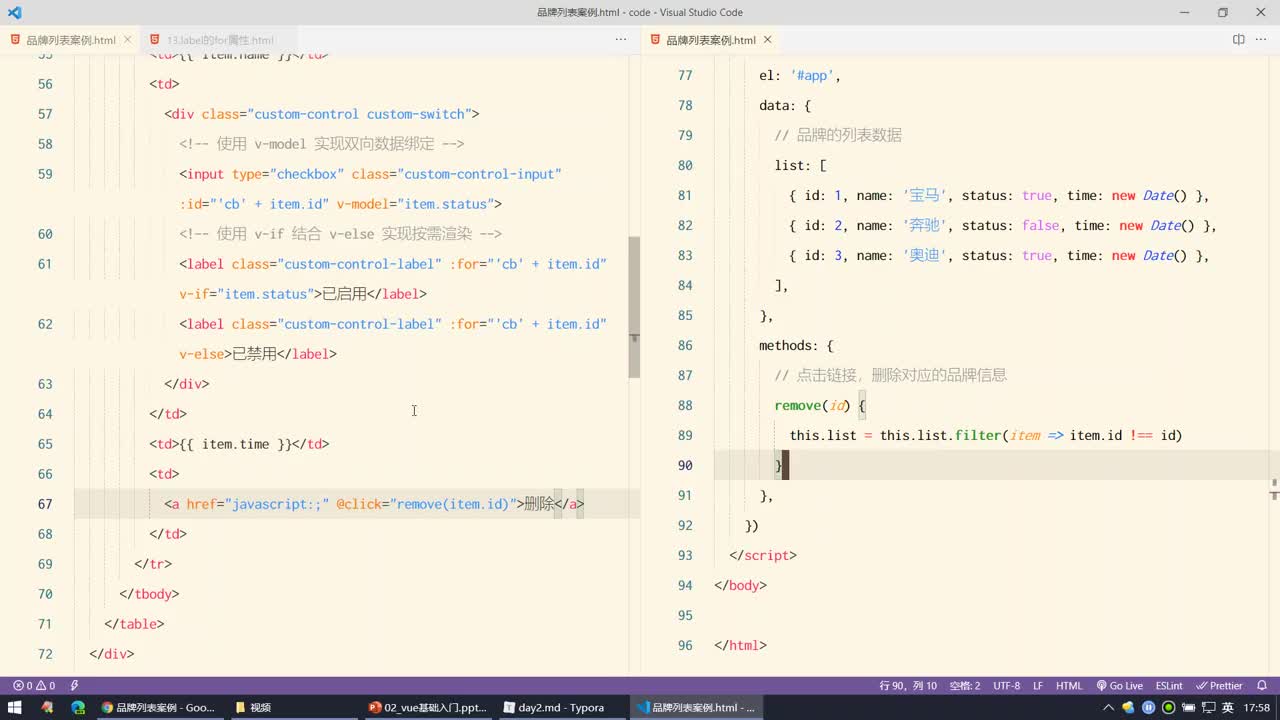Viewport: 1280px width, 720px height.
Task: Click '{{ item.time }}' in left editor
Action: pos(235,444)
